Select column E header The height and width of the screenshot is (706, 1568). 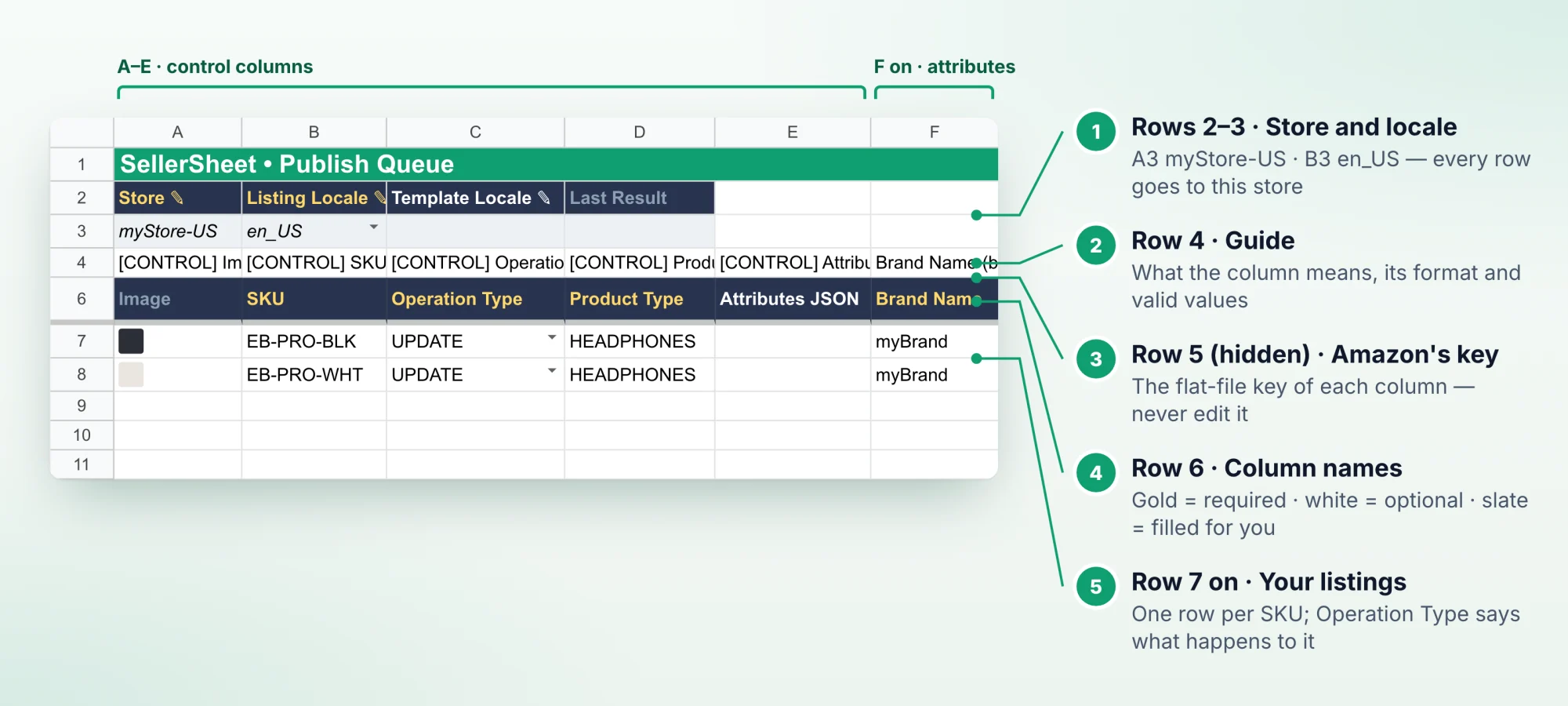(x=793, y=133)
